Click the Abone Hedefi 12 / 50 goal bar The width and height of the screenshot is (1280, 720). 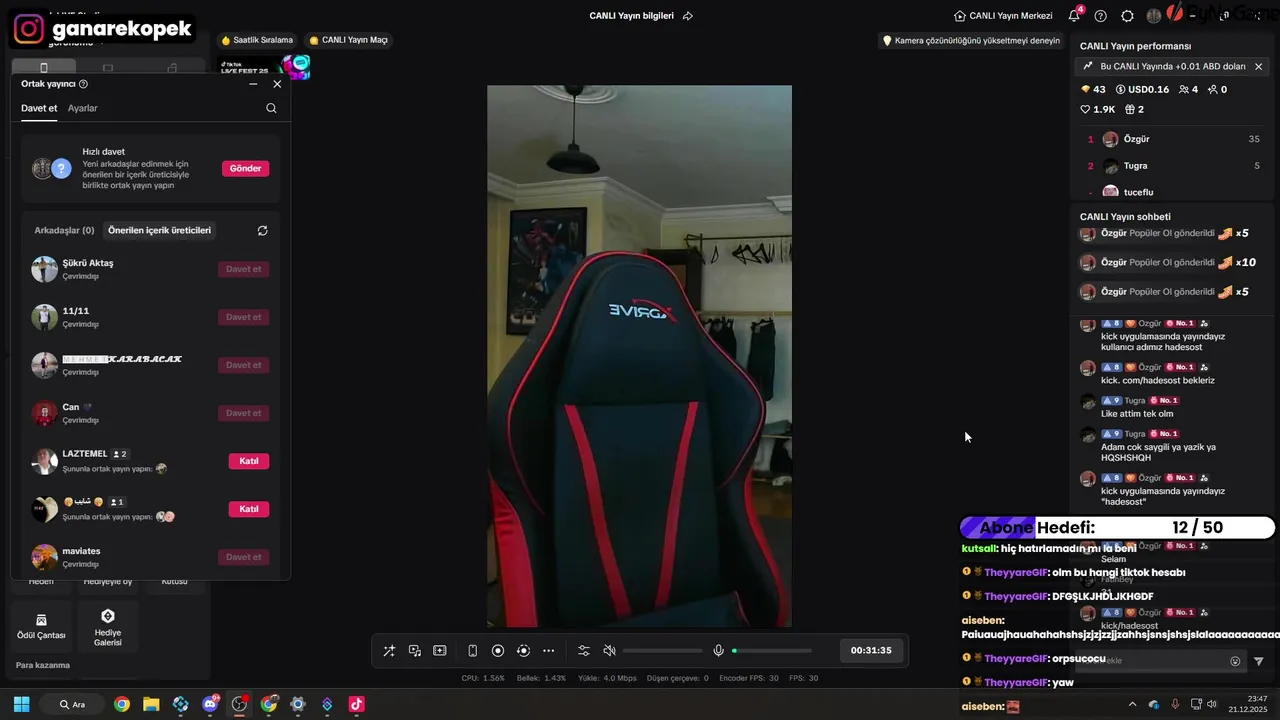coord(1117,527)
